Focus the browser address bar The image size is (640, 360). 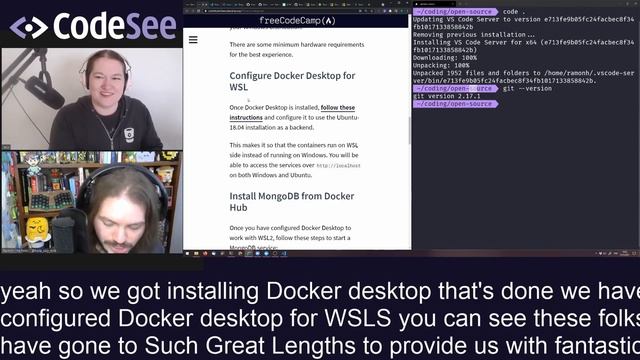coord(282,11)
